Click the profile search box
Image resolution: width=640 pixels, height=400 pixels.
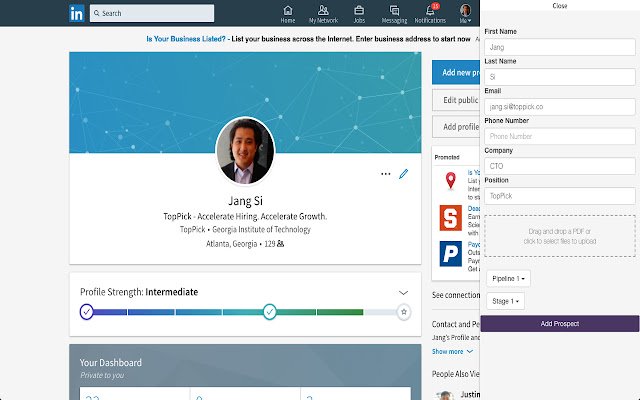tap(152, 13)
